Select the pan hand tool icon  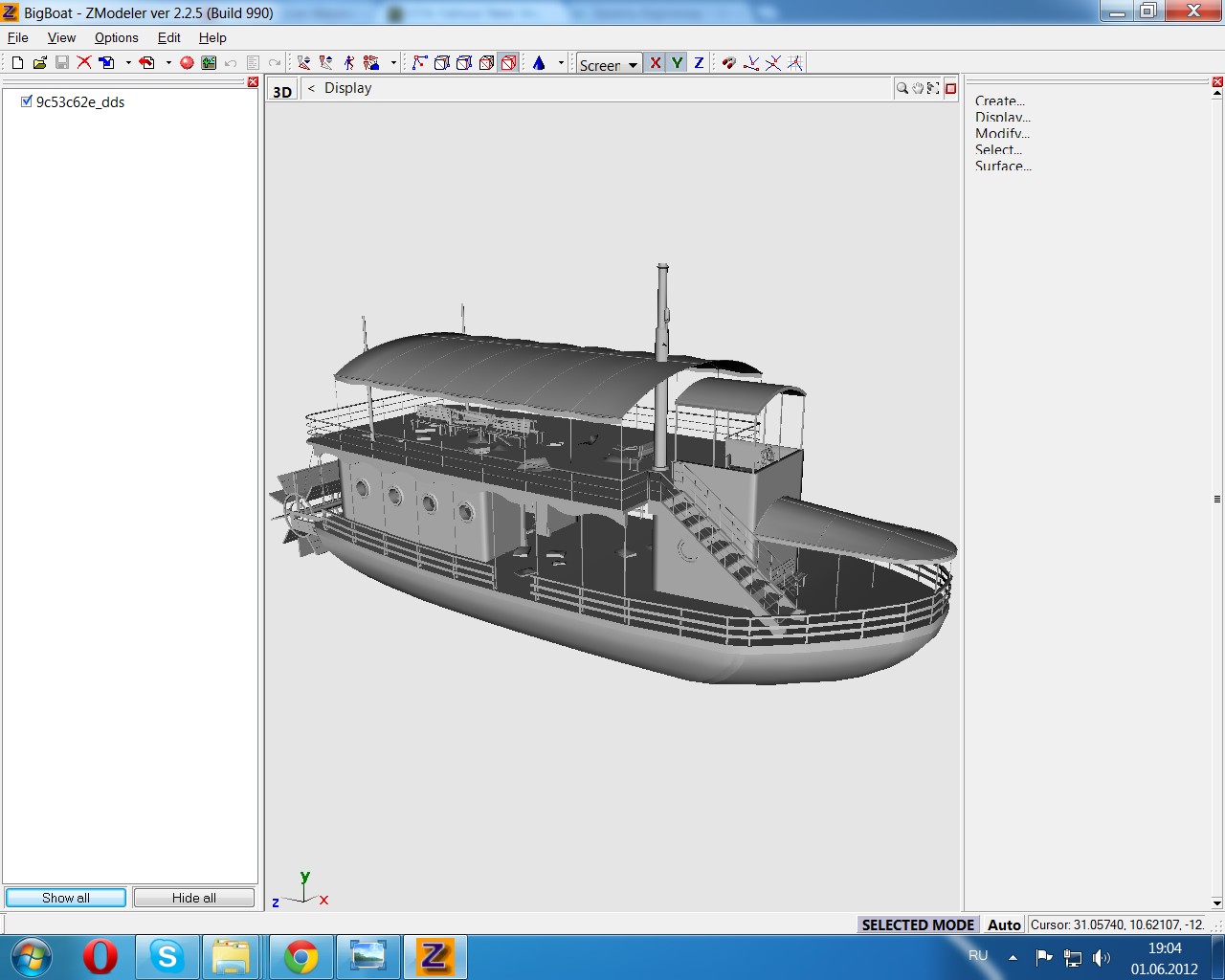click(x=918, y=88)
